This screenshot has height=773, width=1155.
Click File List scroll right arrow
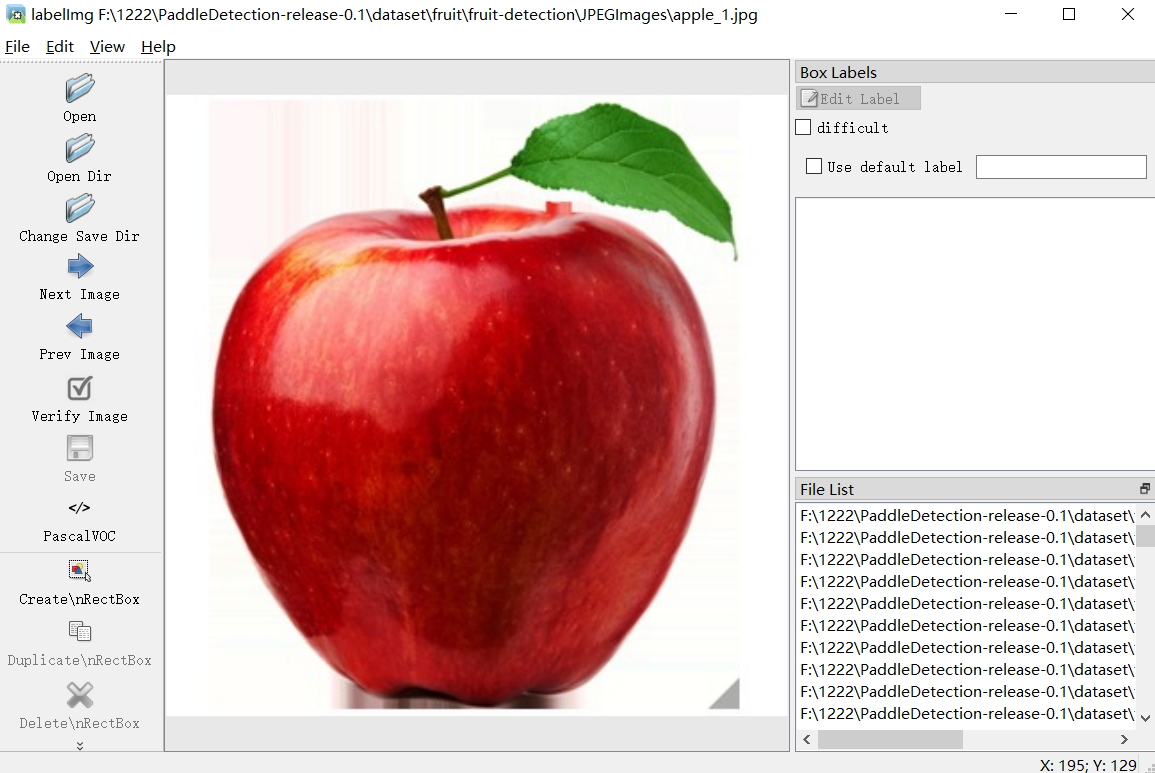[x=1124, y=739]
